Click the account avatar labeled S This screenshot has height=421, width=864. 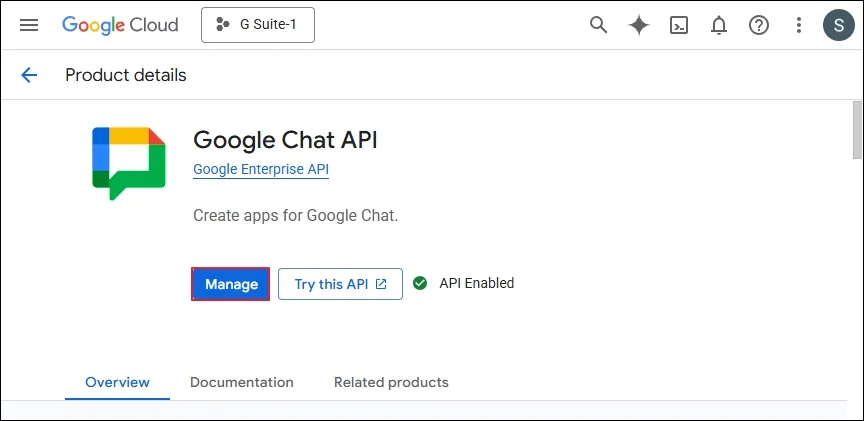[x=839, y=25]
